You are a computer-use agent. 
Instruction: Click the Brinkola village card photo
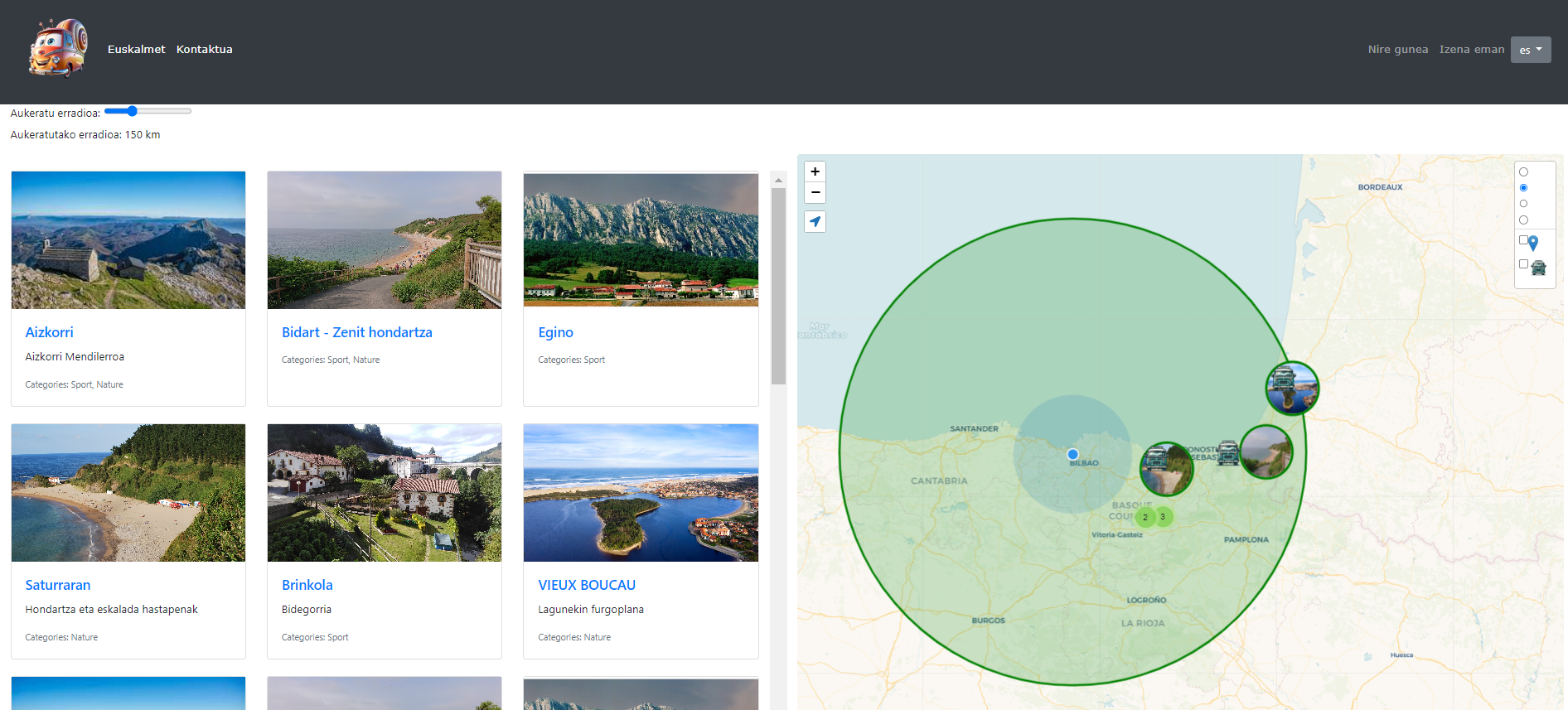tap(385, 493)
